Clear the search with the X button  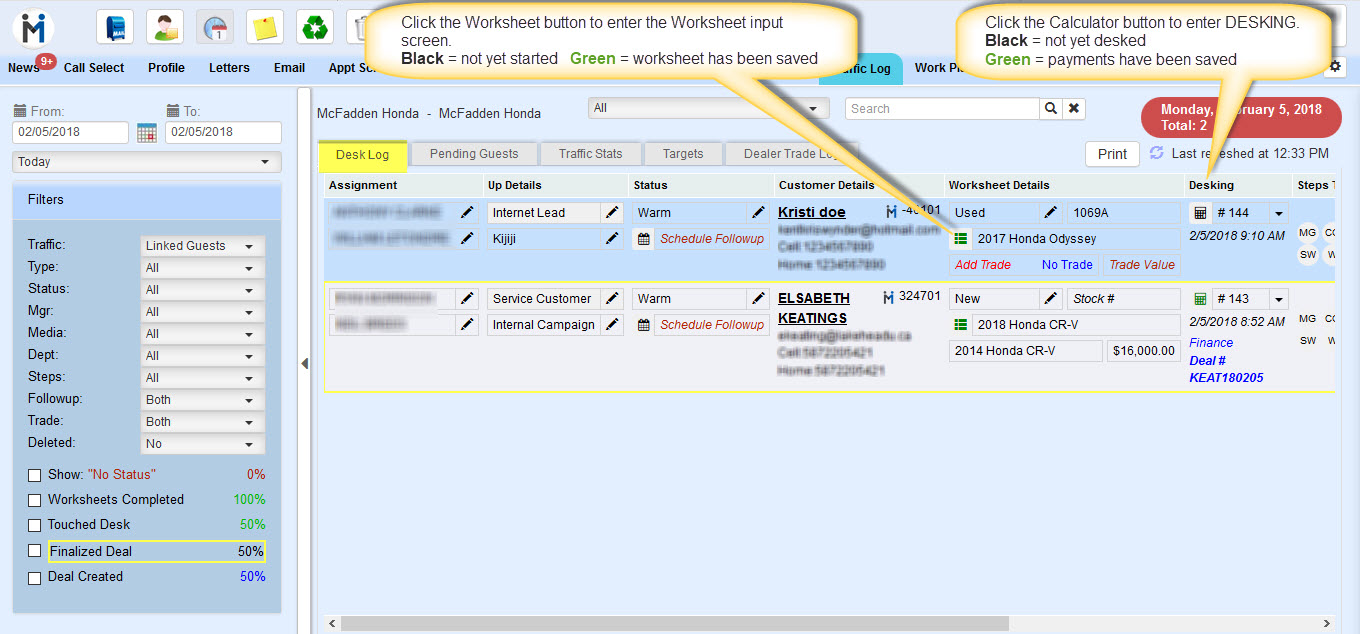pyautogui.click(x=1073, y=109)
